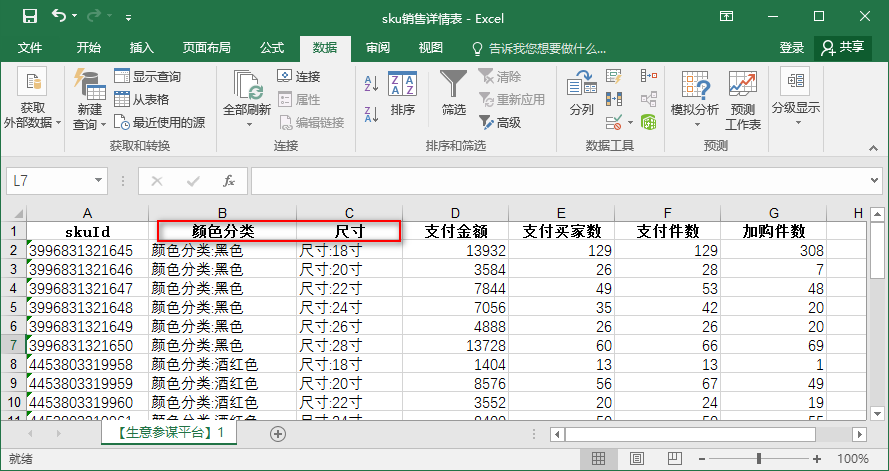Switch to Normal view in status bar

pos(598,459)
